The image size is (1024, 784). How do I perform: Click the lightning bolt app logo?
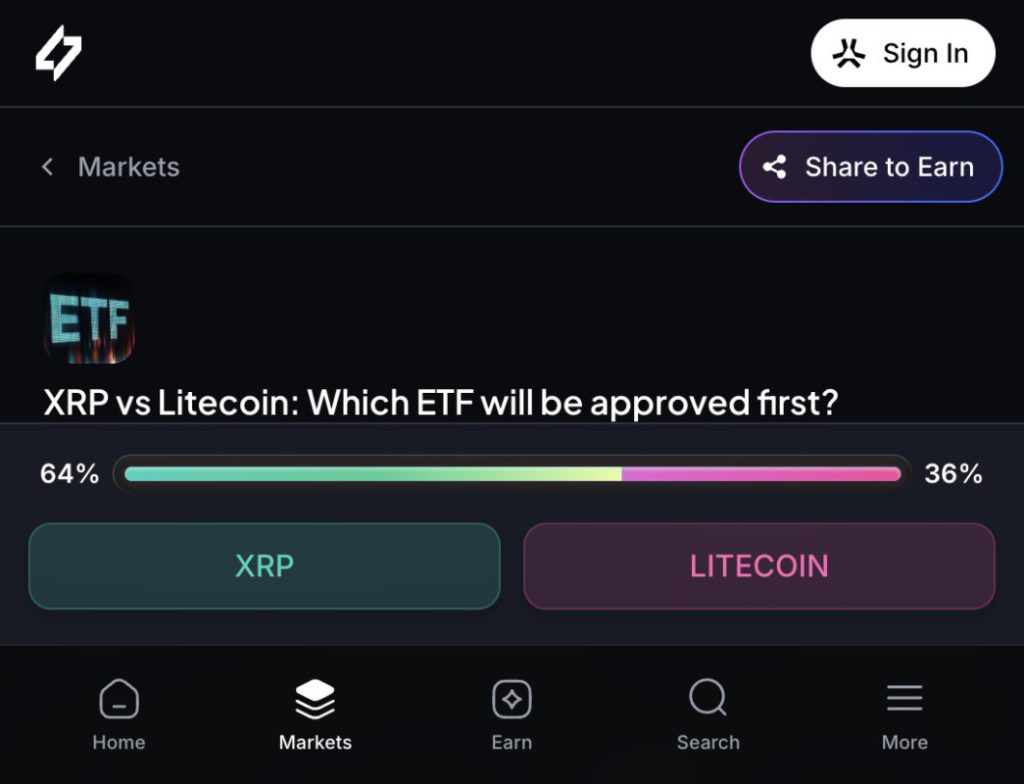(59, 53)
